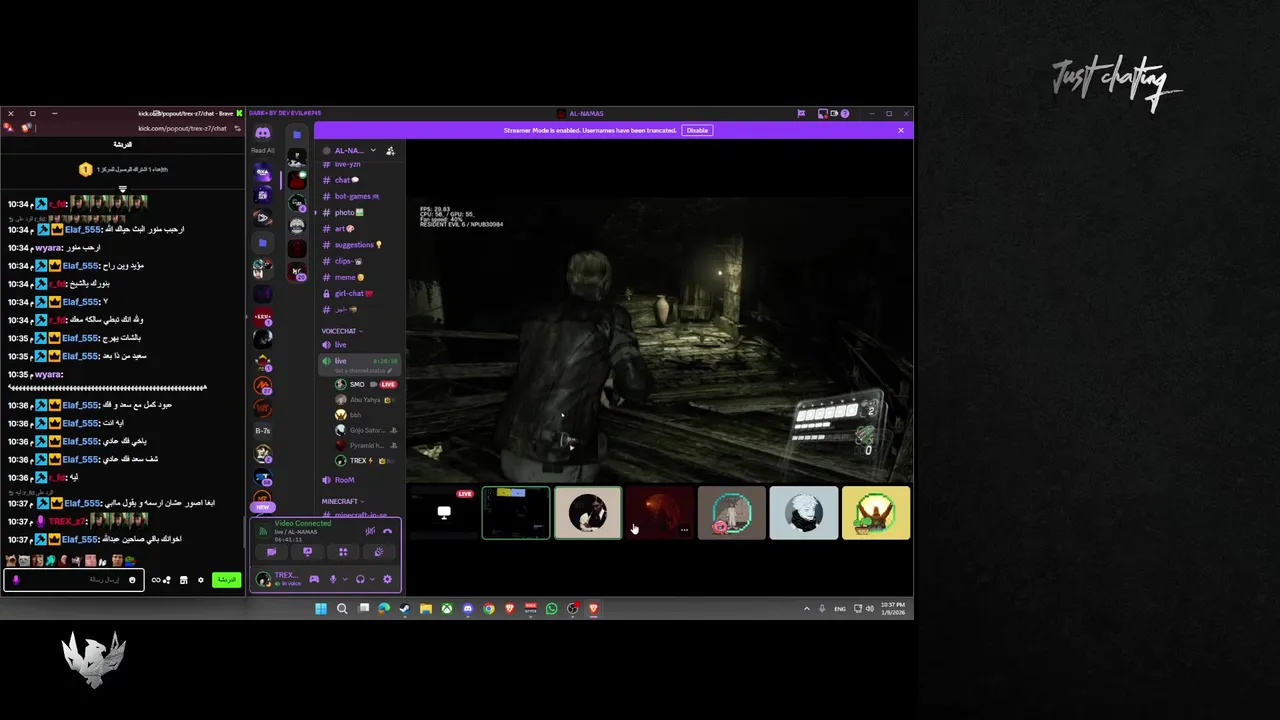Select Pyramid h user in voice list
Viewport: 1280px width, 720px height.
pyautogui.click(x=365, y=446)
